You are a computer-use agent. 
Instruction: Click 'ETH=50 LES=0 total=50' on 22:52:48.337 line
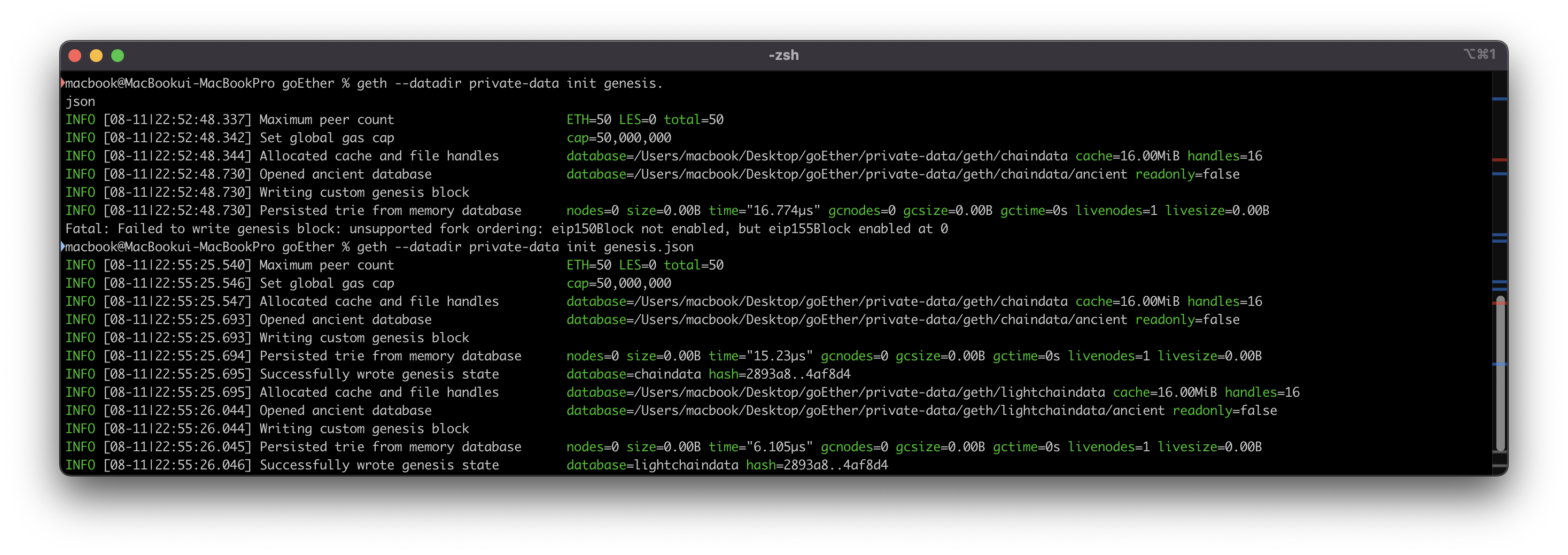click(x=645, y=119)
